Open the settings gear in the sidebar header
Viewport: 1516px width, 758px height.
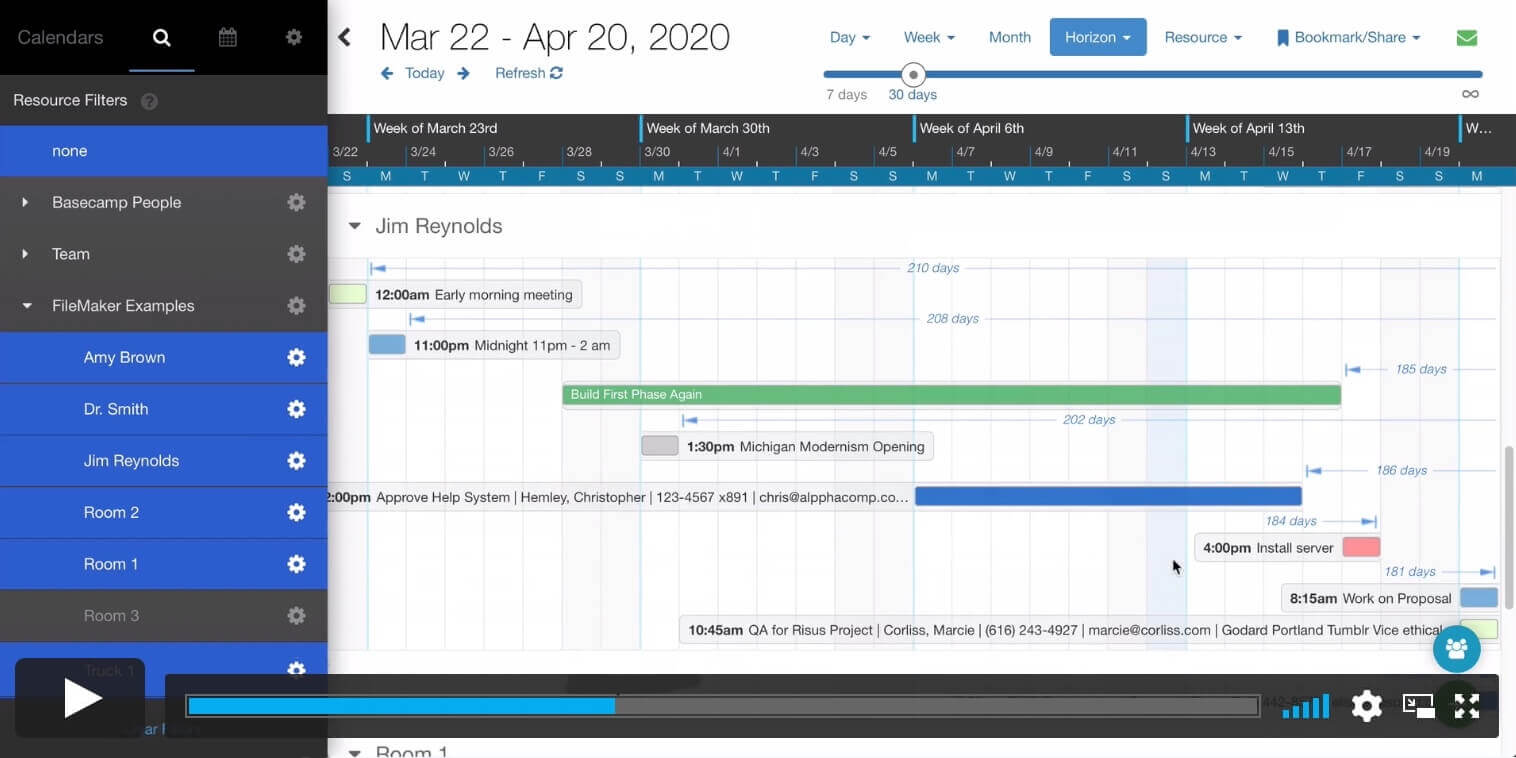pyautogui.click(x=293, y=36)
